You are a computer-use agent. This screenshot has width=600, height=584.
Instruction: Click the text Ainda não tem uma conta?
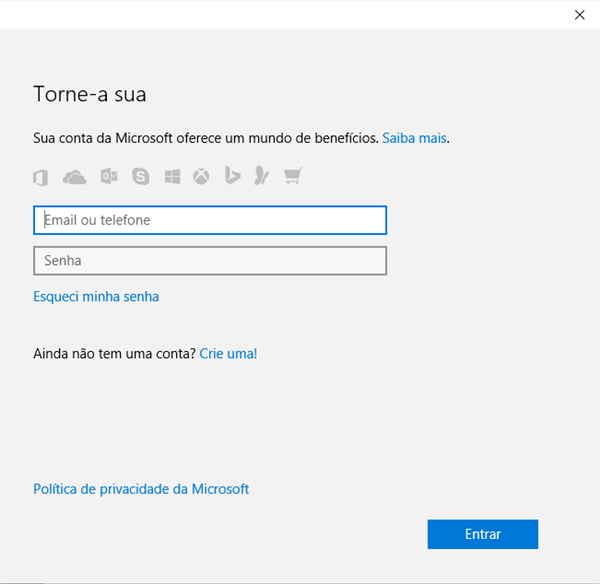coord(114,354)
